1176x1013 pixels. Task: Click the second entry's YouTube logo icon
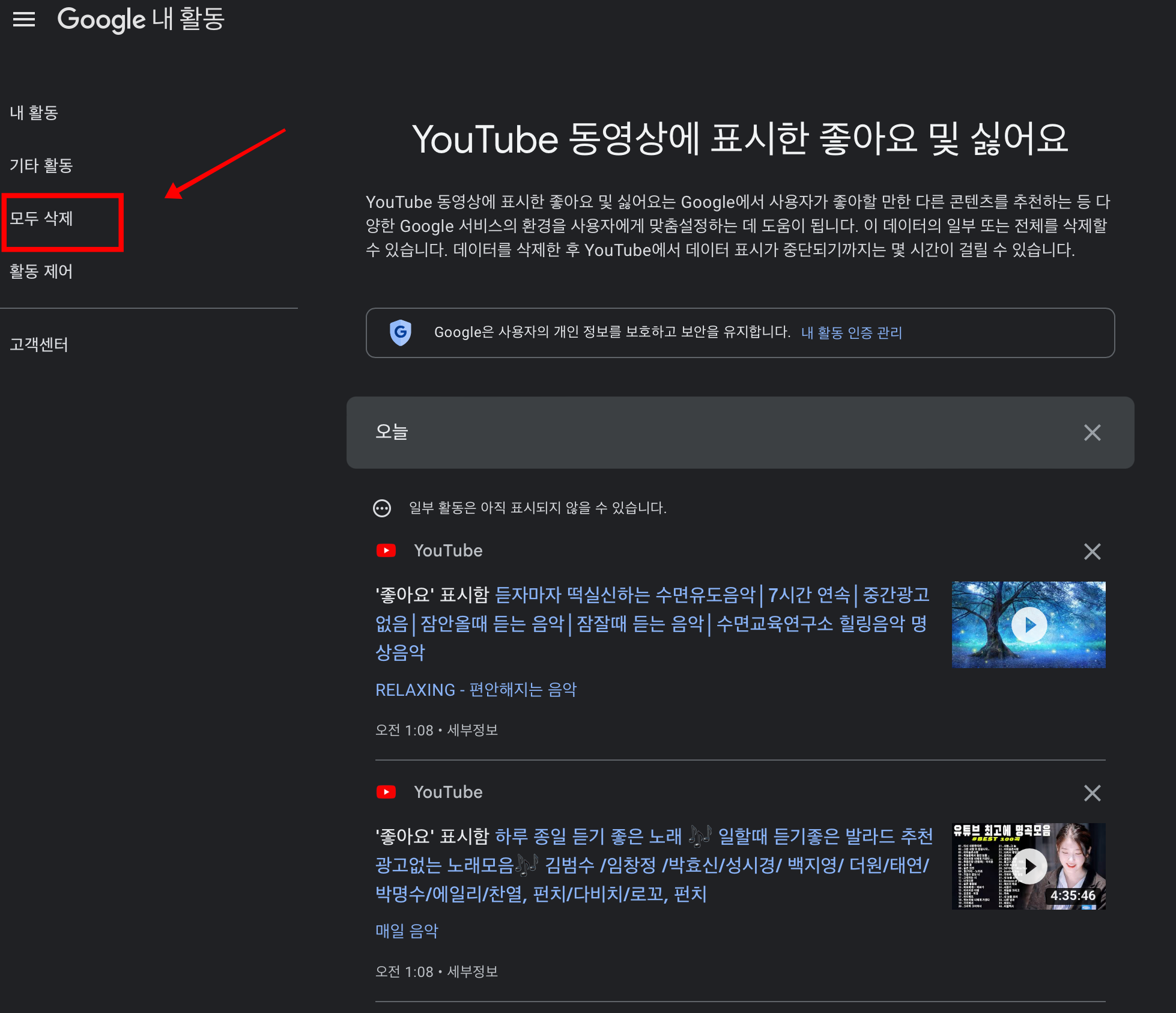click(x=386, y=792)
